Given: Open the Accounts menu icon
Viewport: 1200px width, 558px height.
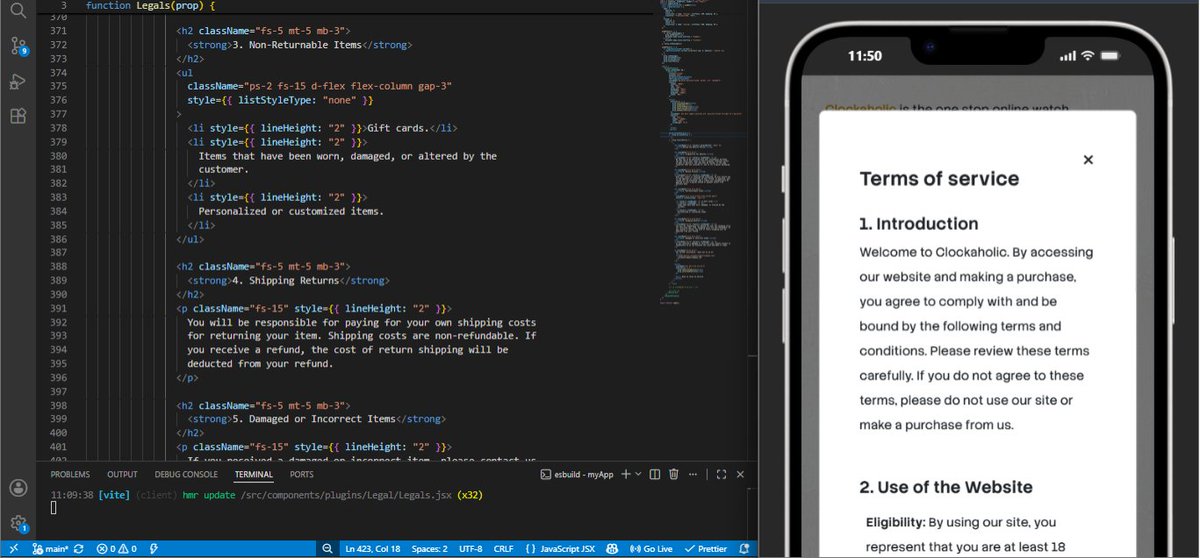Looking at the screenshot, I should [x=17, y=488].
